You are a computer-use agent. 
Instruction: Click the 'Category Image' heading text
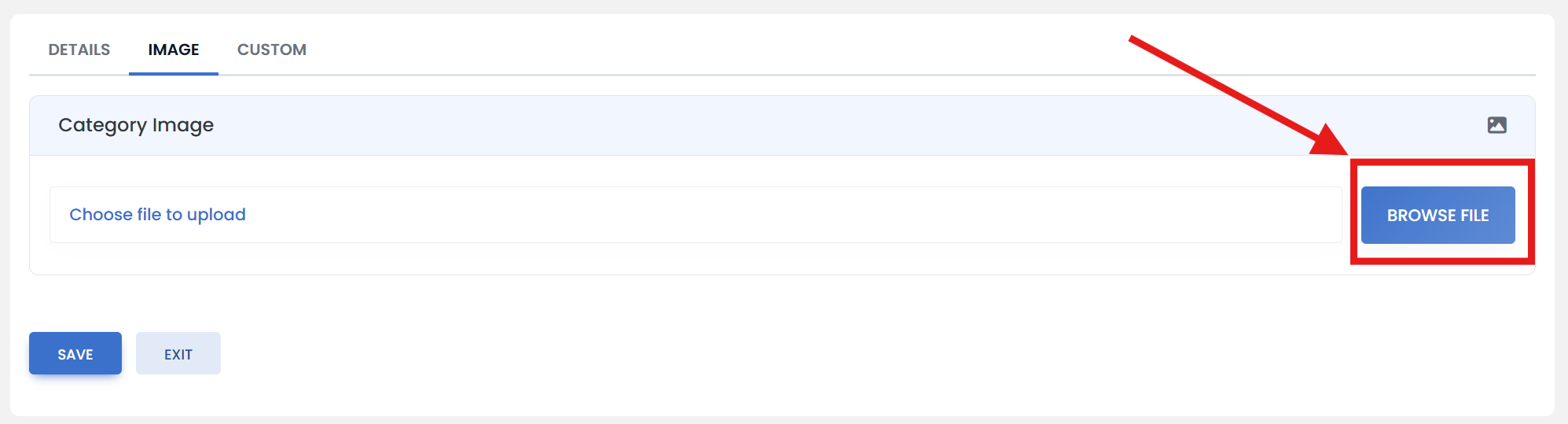[136, 125]
